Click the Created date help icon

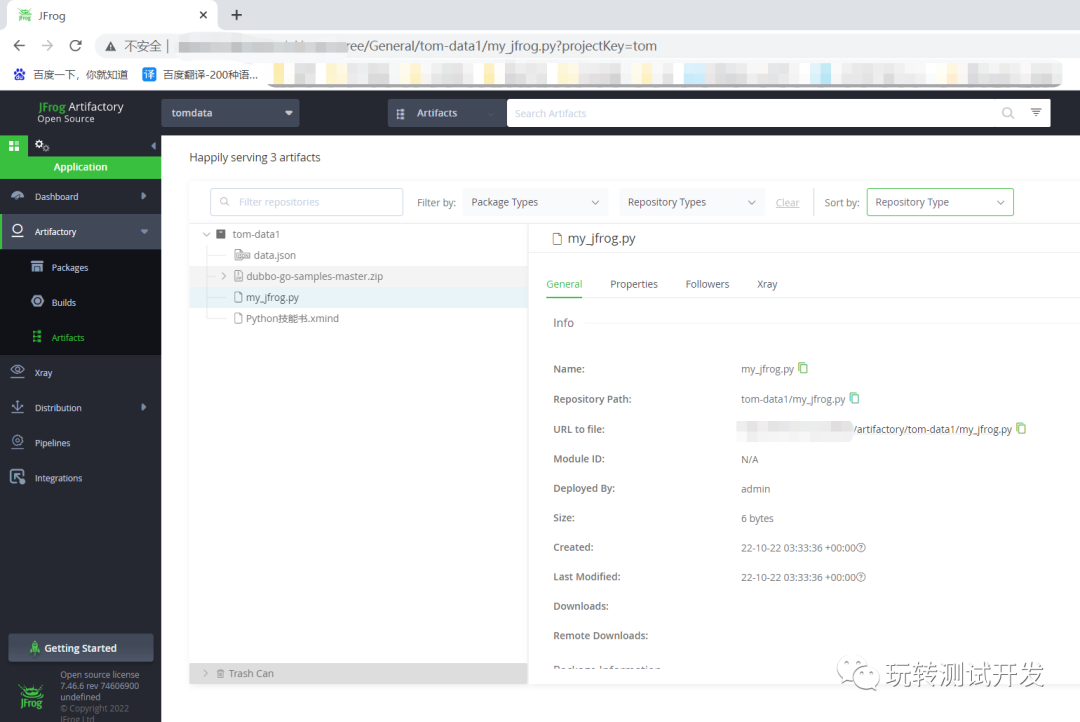tap(861, 548)
